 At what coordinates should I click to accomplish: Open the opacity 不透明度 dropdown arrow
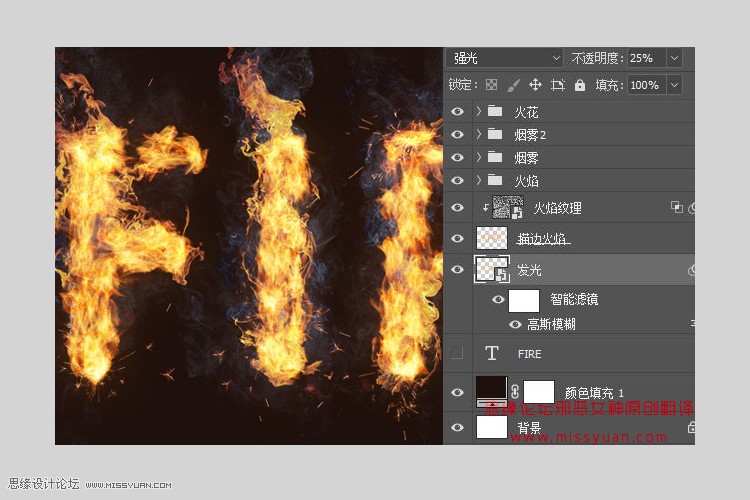point(674,58)
